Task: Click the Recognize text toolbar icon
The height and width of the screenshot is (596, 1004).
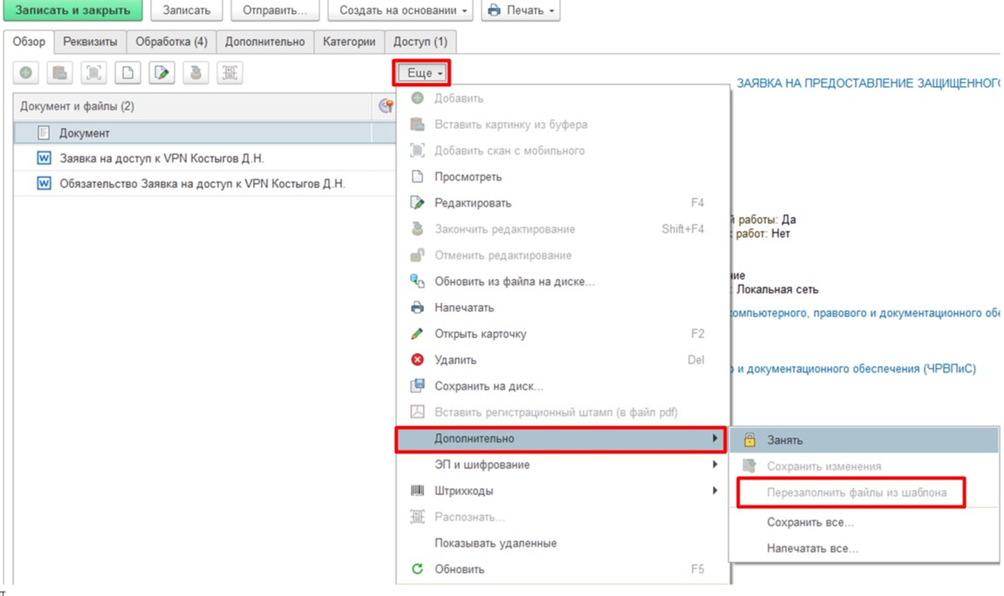Action: tap(230, 73)
